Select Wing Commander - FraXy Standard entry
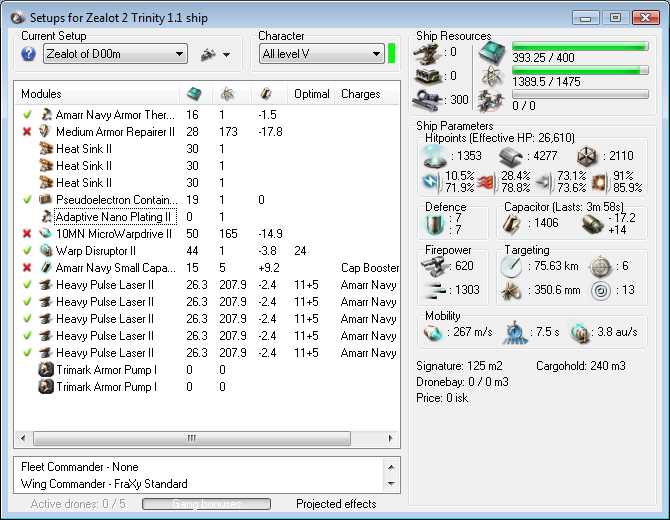 [104, 484]
